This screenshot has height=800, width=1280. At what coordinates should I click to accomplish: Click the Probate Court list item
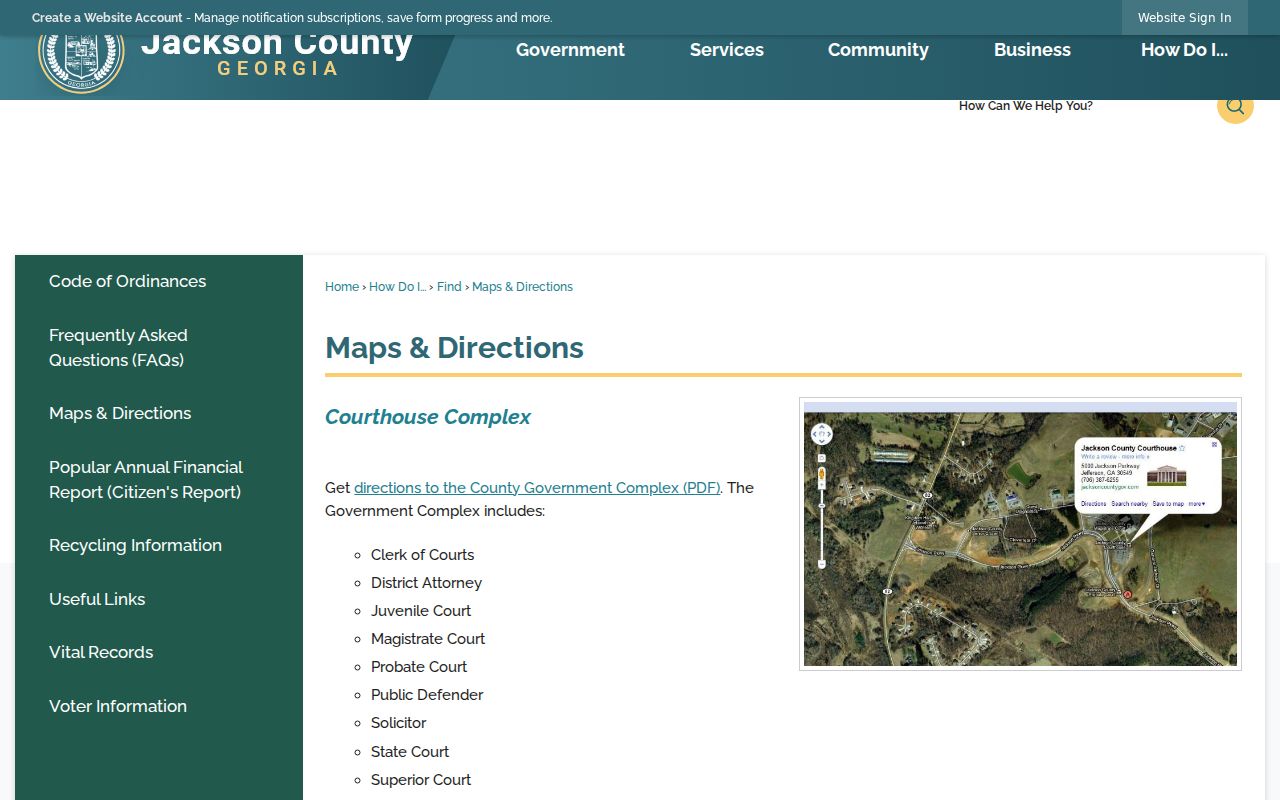pos(419,667)
